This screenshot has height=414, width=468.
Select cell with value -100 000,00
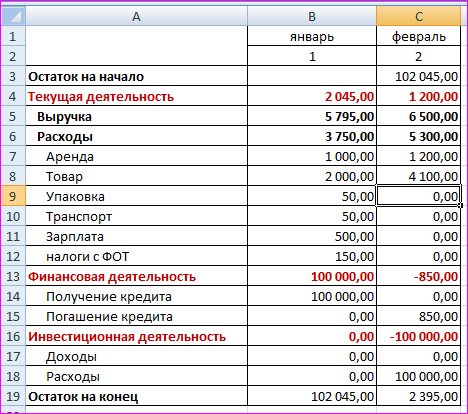419,336
